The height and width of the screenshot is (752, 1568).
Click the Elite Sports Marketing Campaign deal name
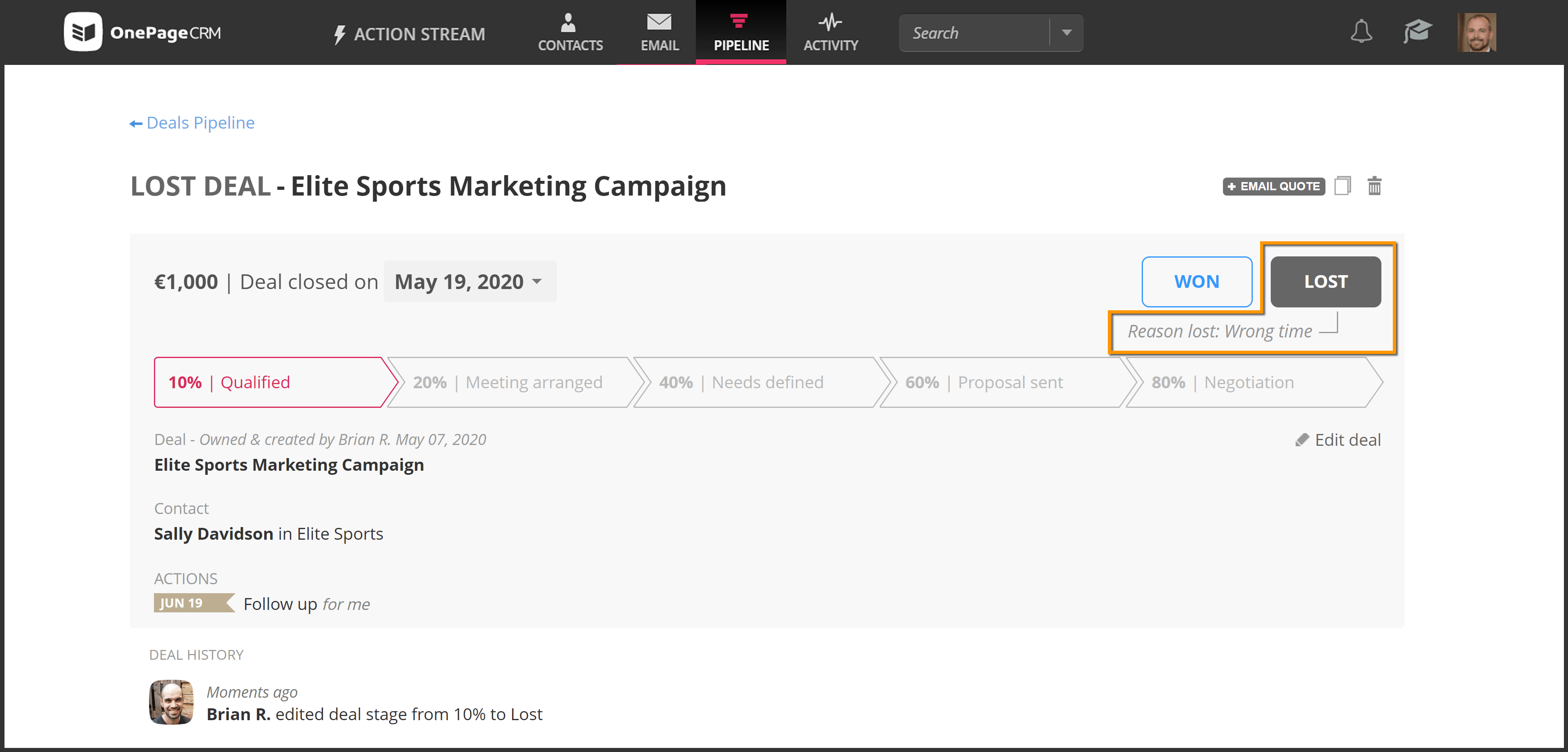coord(289,465)
